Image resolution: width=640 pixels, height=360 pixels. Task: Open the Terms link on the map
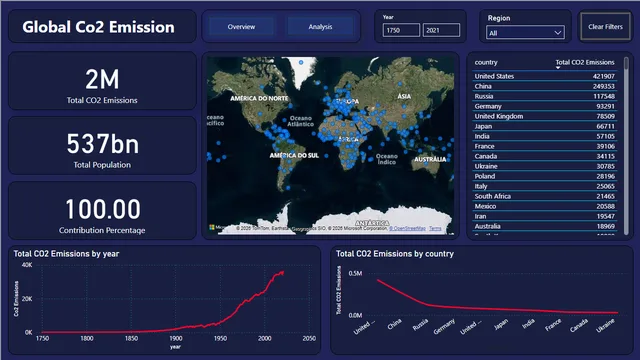435,229
